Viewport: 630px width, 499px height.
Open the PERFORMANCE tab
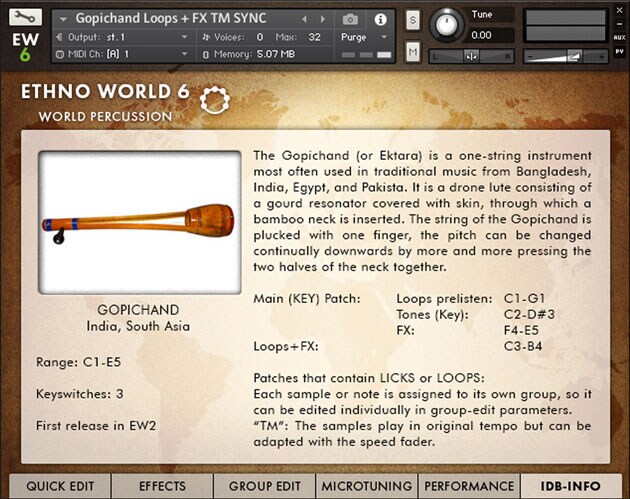469,486
